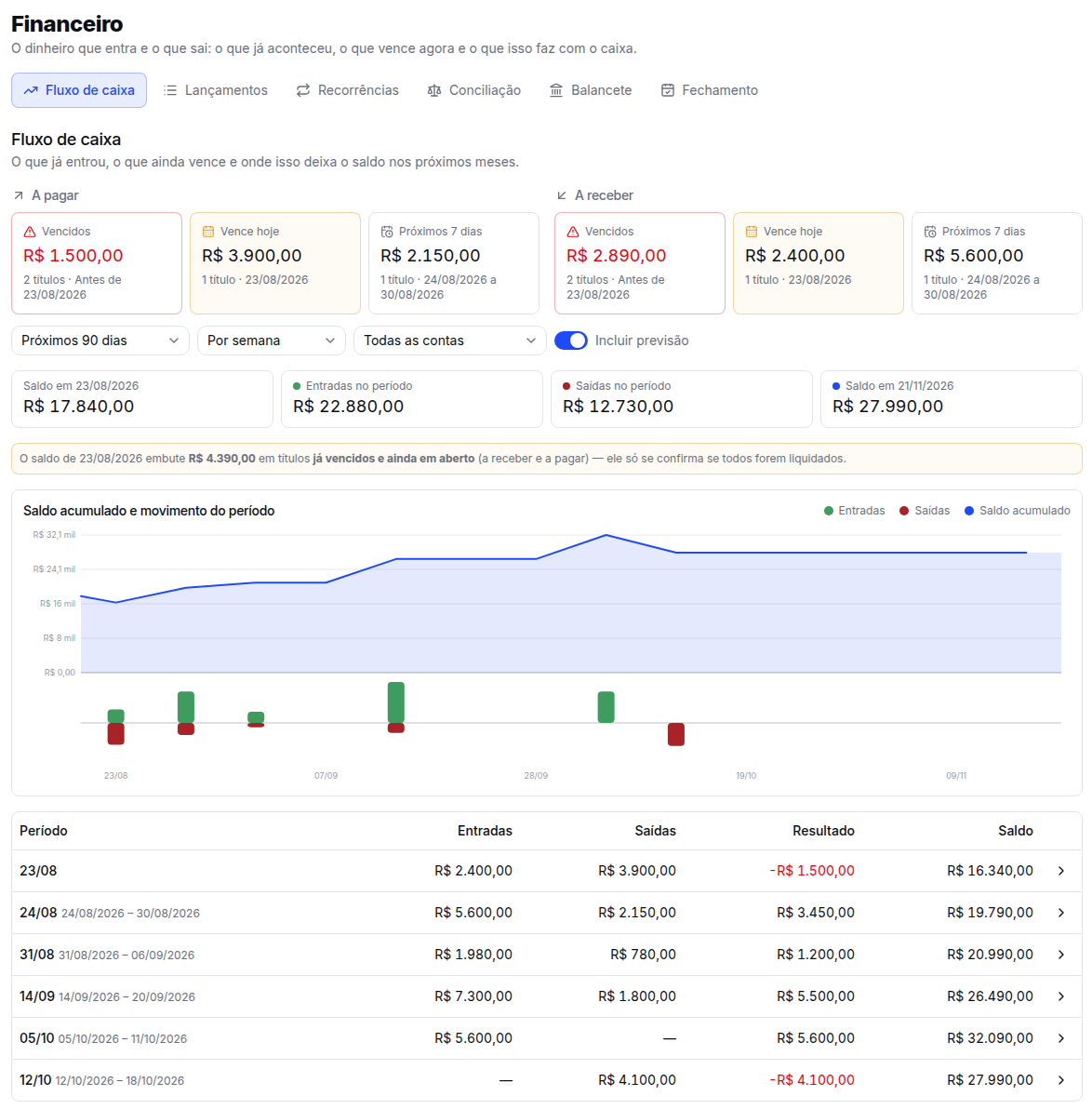Click the Entradas column header
Screen dimensions: 1092x1109
486,831
